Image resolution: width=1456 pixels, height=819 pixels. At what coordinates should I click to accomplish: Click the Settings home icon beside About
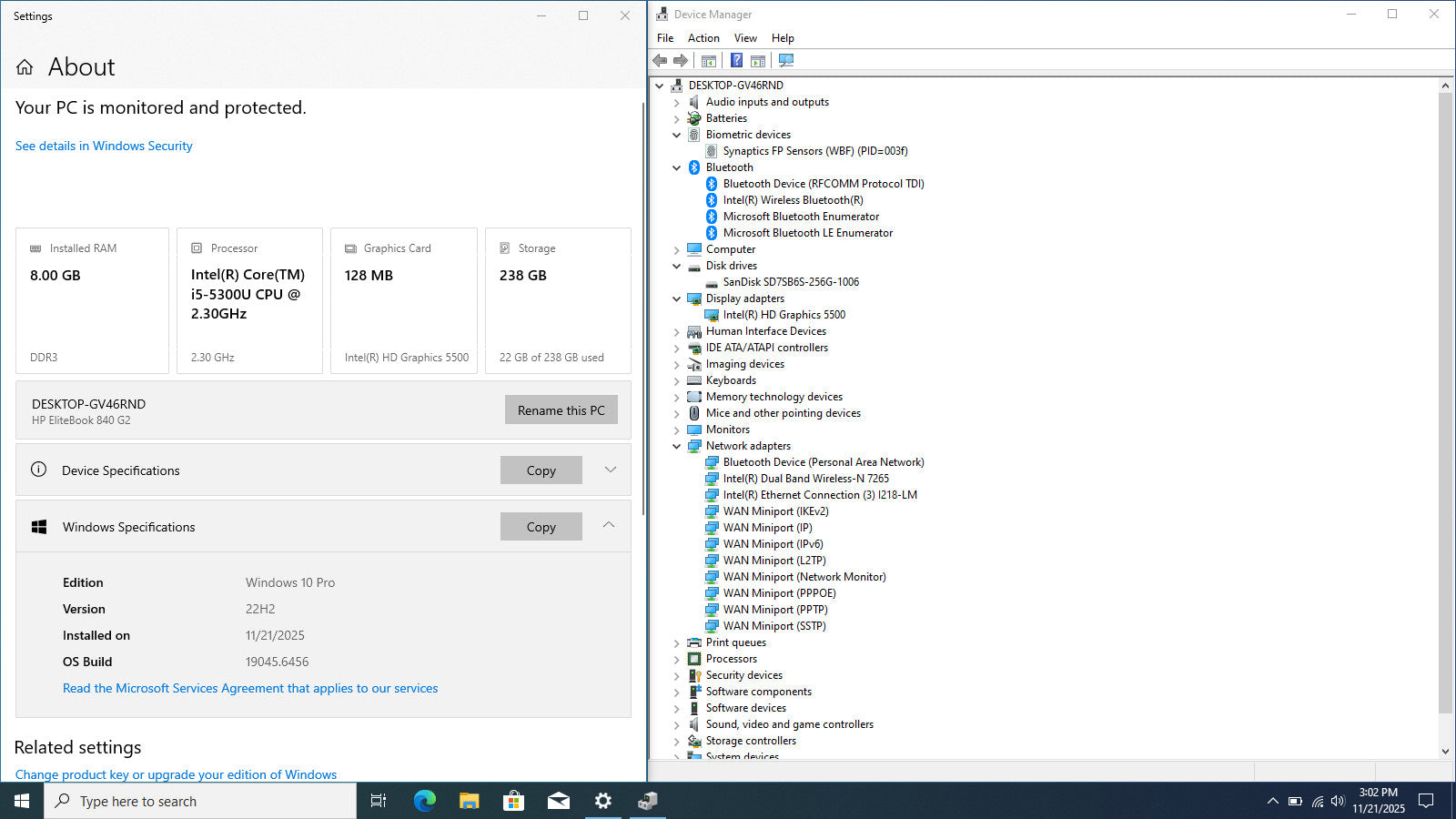pyautogui.click(x=25, y=67)
